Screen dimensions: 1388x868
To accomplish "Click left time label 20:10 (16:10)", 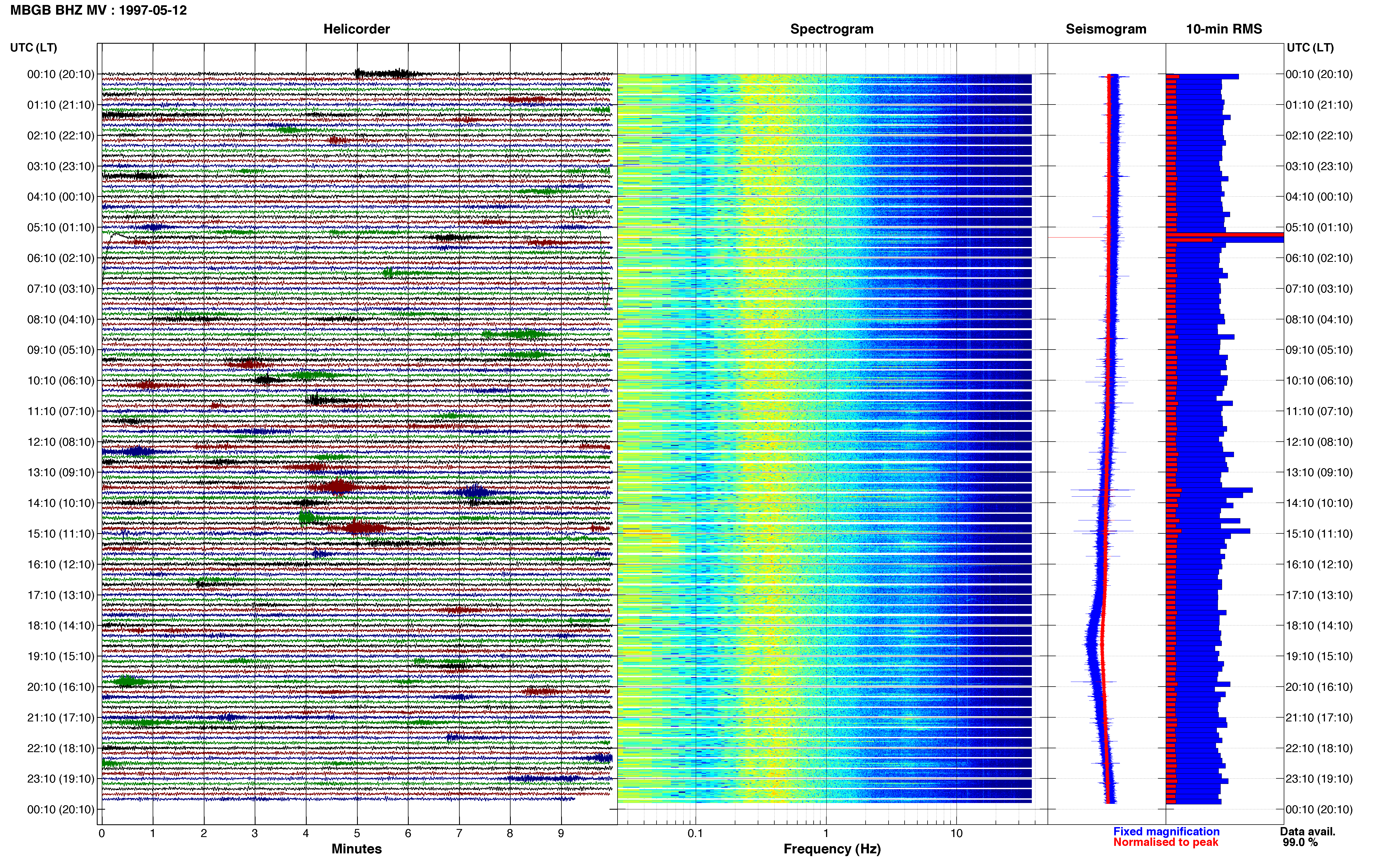I will point(61,687).
